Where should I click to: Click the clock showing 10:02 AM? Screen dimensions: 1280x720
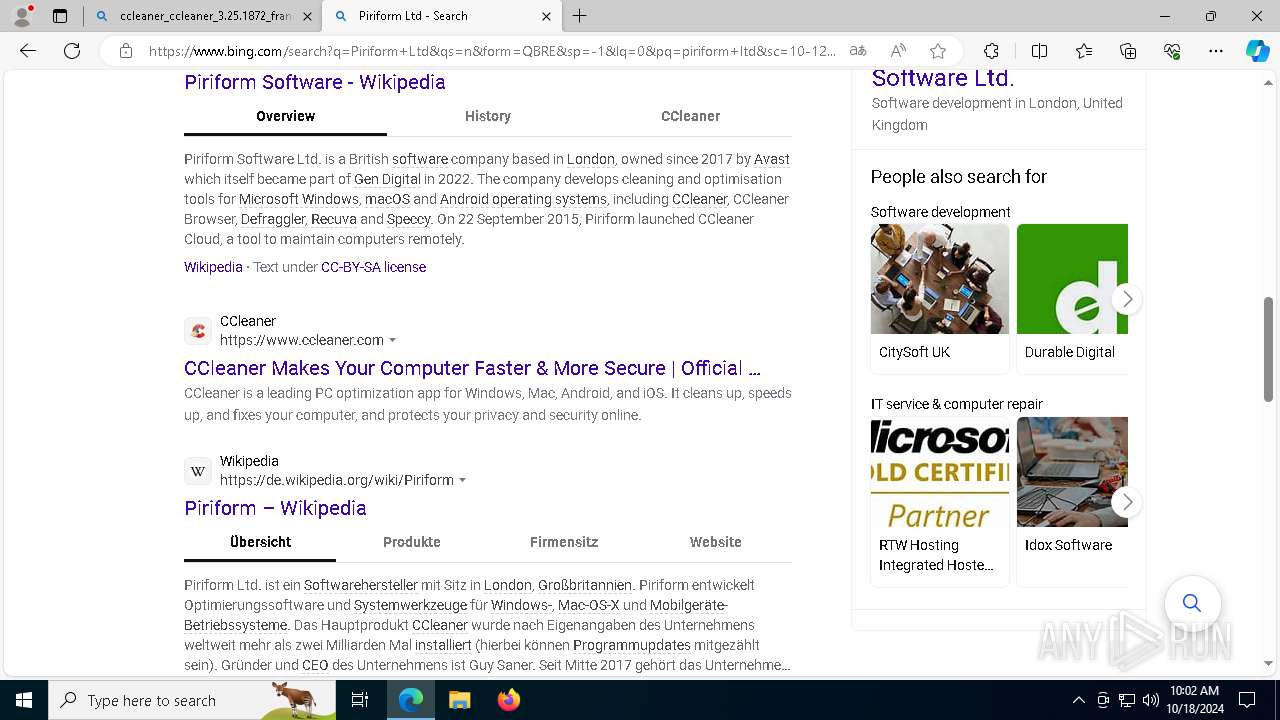1194,691
